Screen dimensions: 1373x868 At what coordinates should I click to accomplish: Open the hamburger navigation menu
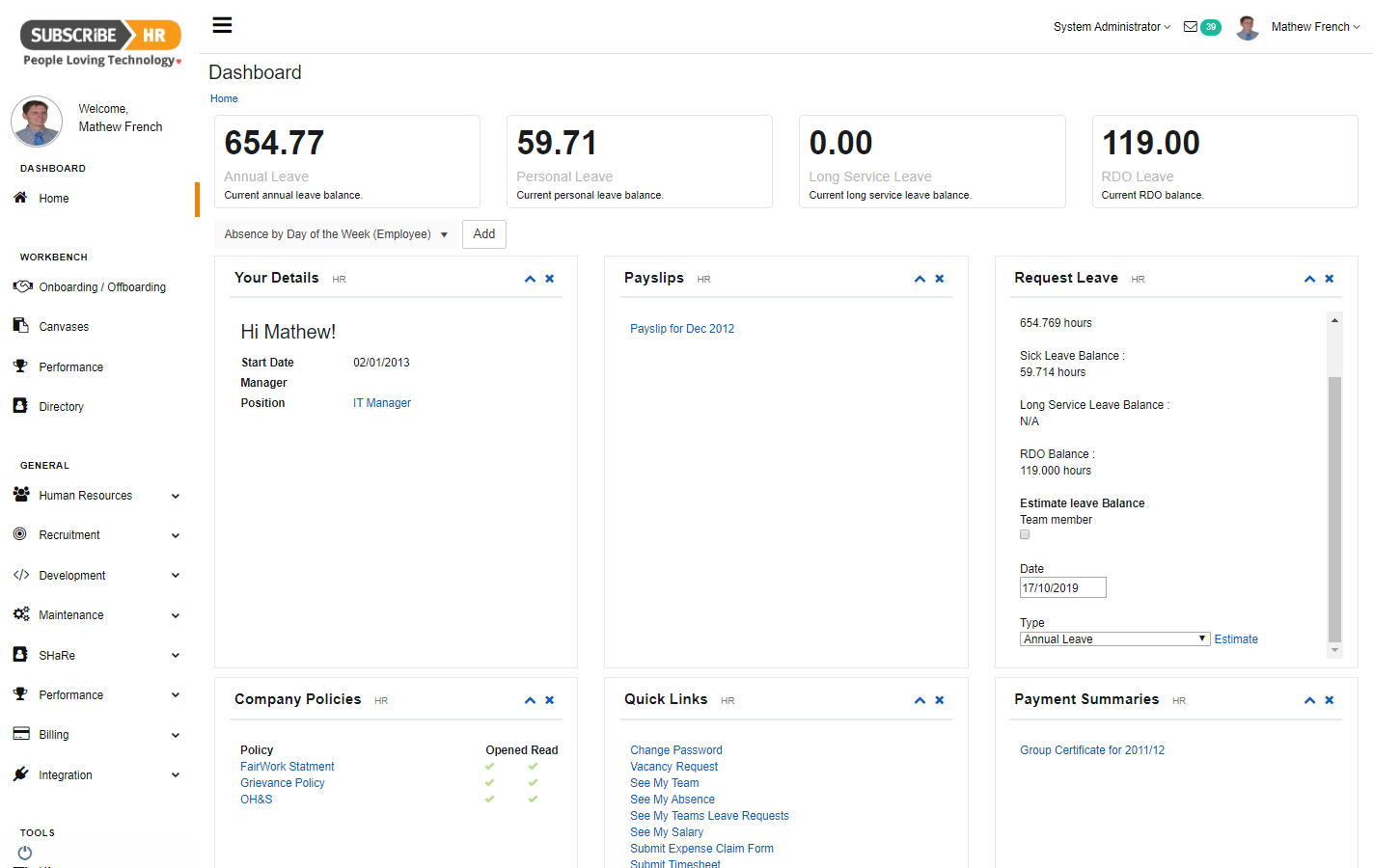(x=222, y=24)
